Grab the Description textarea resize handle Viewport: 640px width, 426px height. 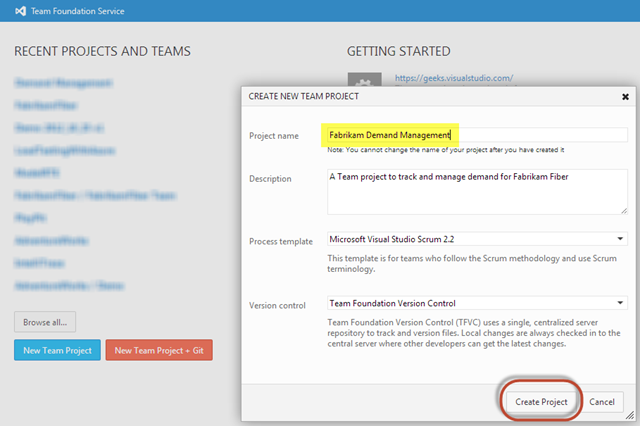(624, 211)
